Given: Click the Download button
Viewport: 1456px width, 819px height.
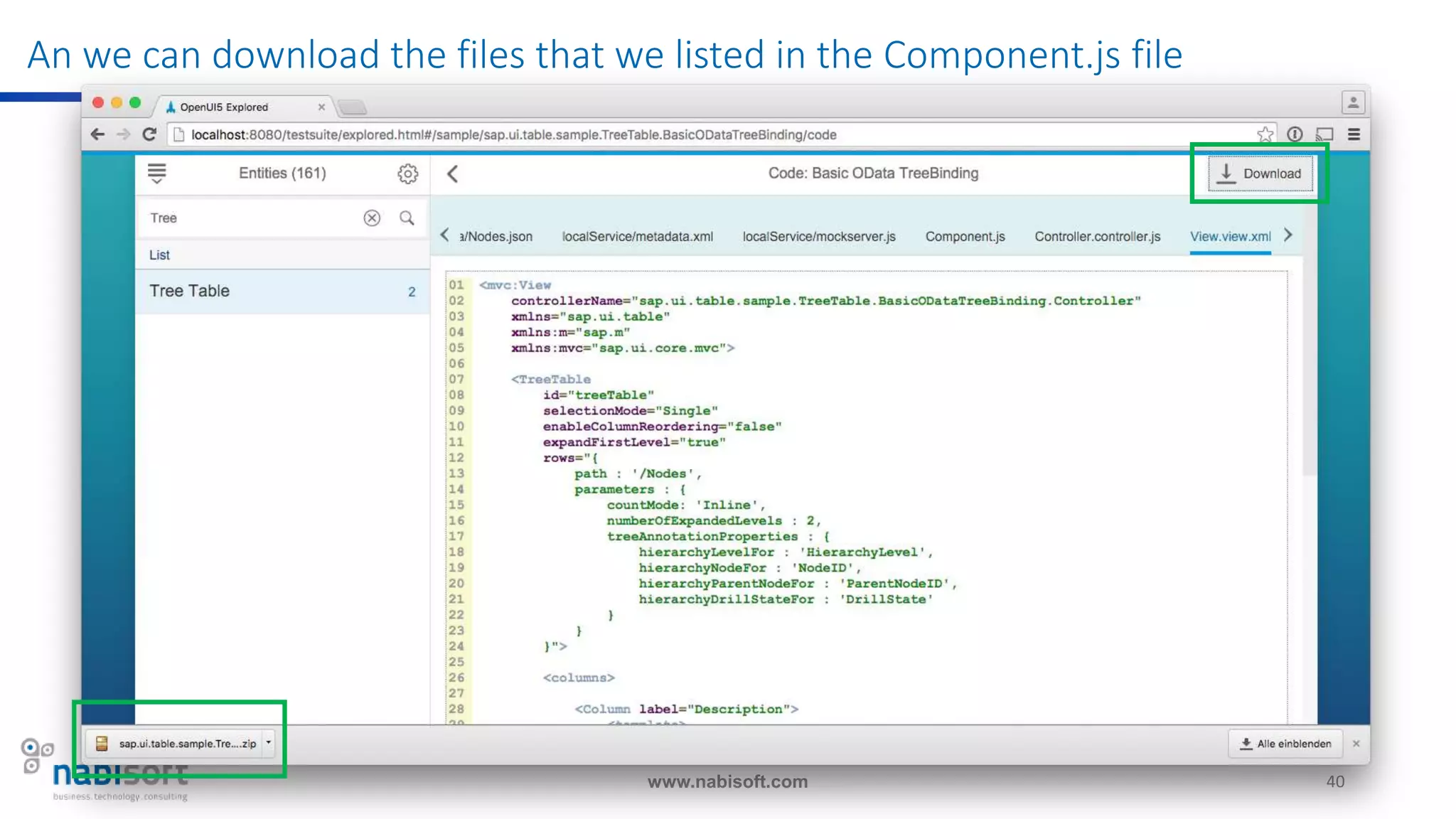Looking at the screenshot, I should pyautogui.click(x=1260, y=173).
